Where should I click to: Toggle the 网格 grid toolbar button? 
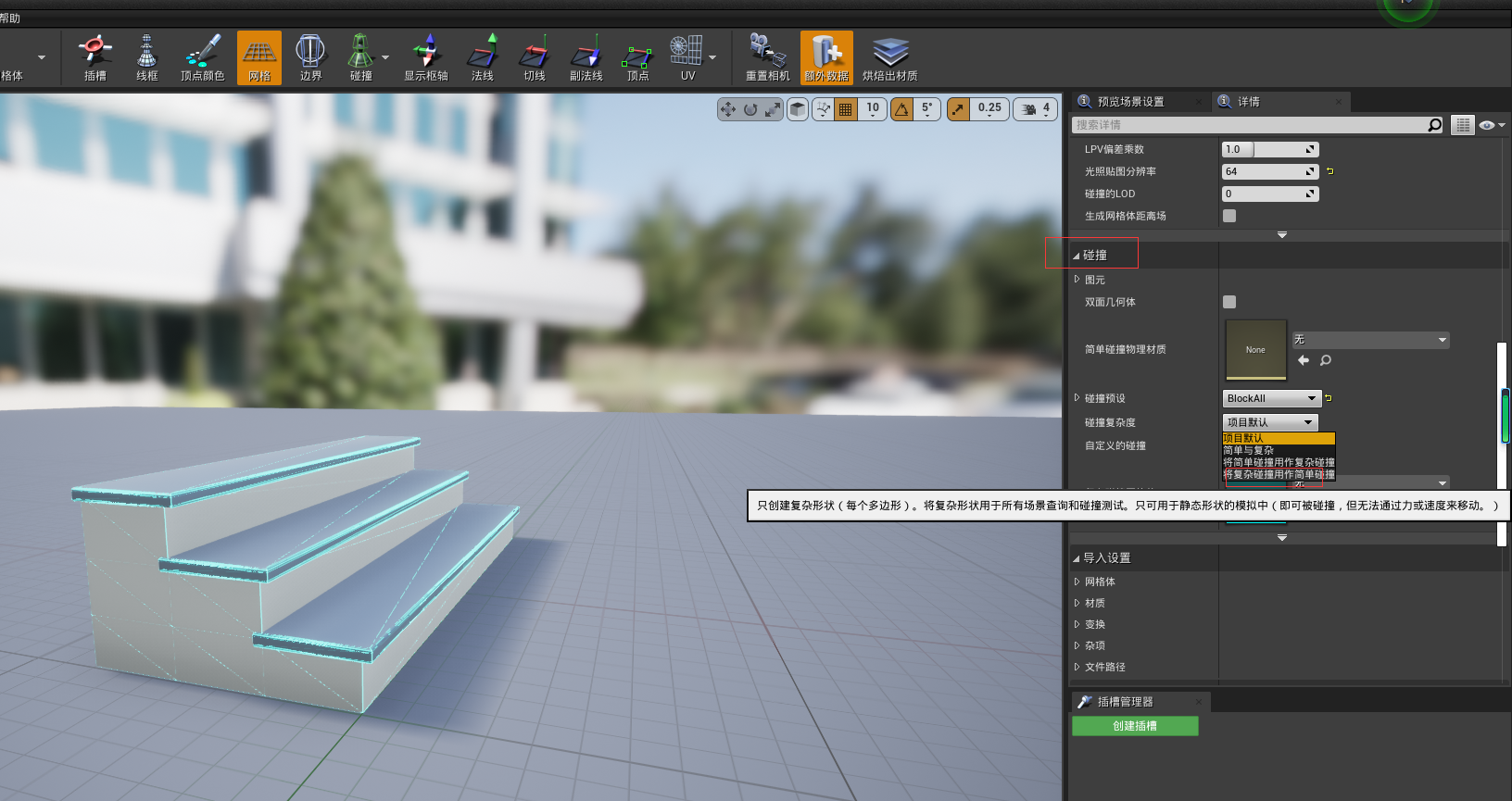point(259,57)
